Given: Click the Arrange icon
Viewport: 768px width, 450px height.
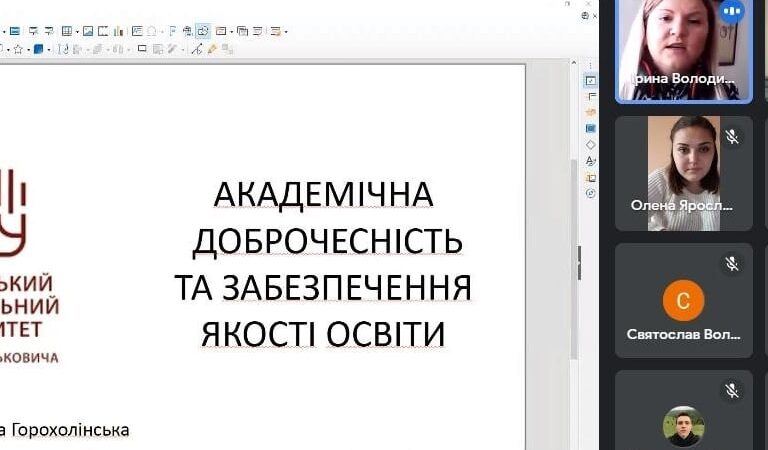Looking at the screenshot, I should [97, 49].
